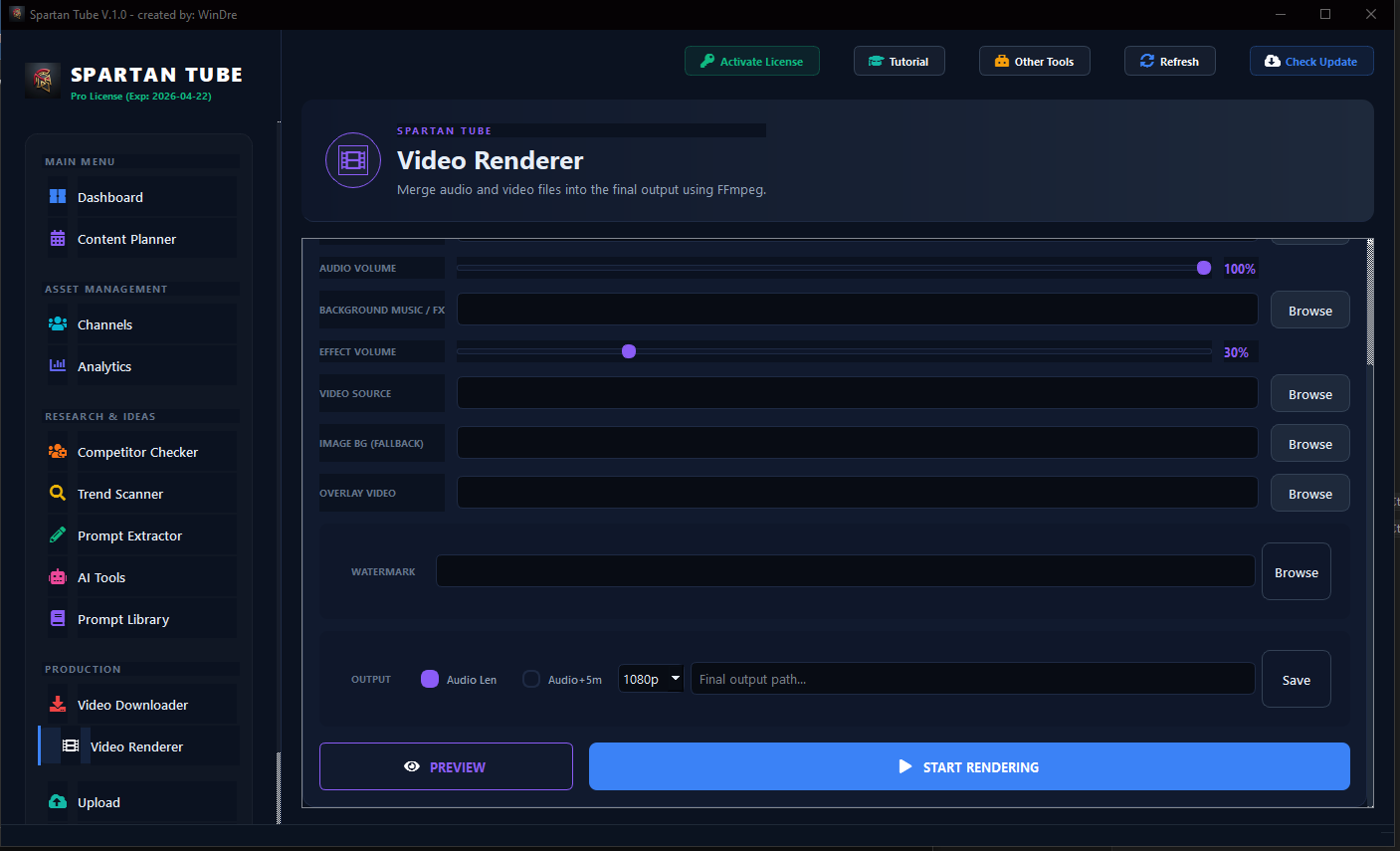
Task: Open the Upload section
Action: click(99, 802)
